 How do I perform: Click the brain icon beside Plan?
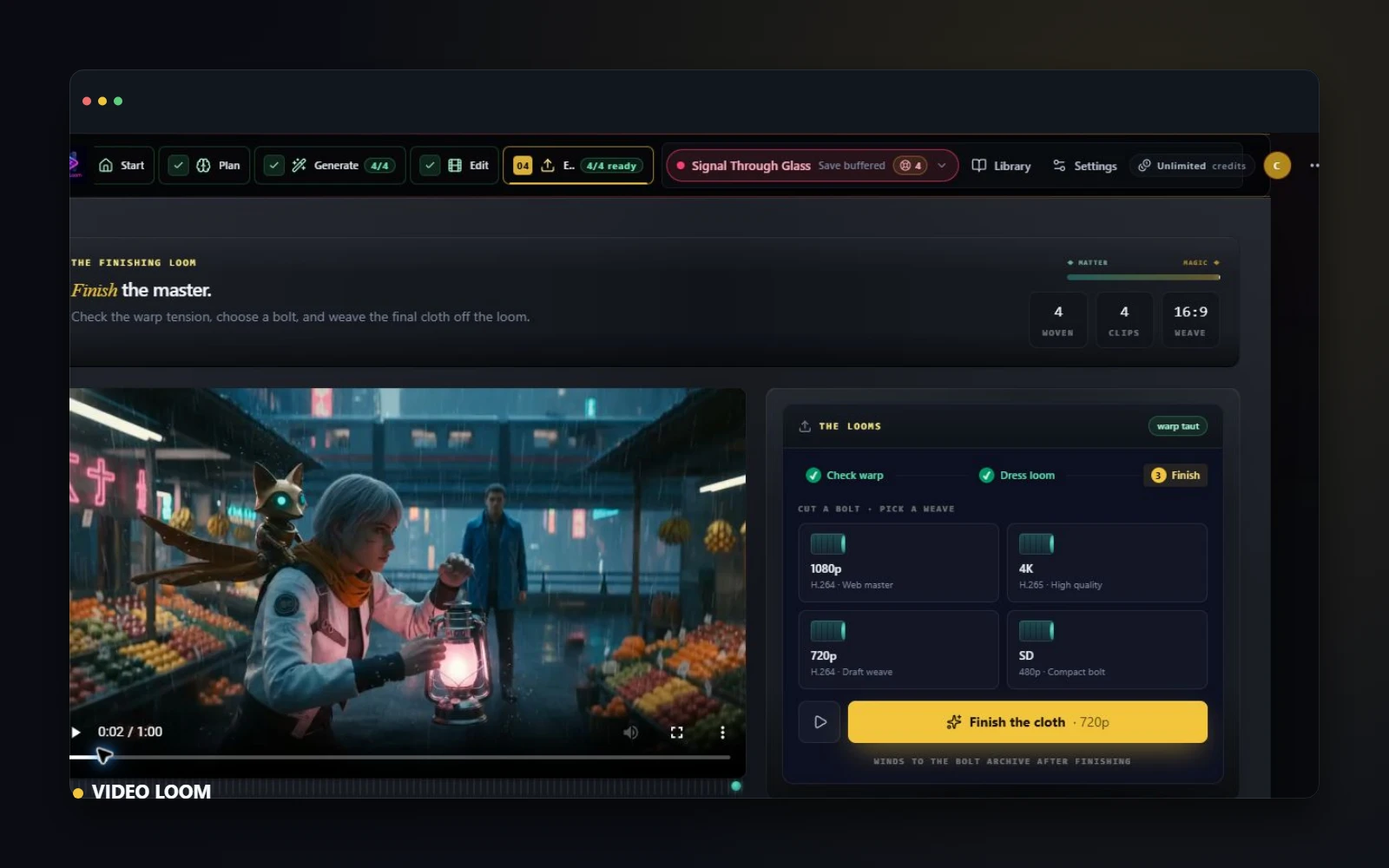pyautogui.click(x=203, y=165)
